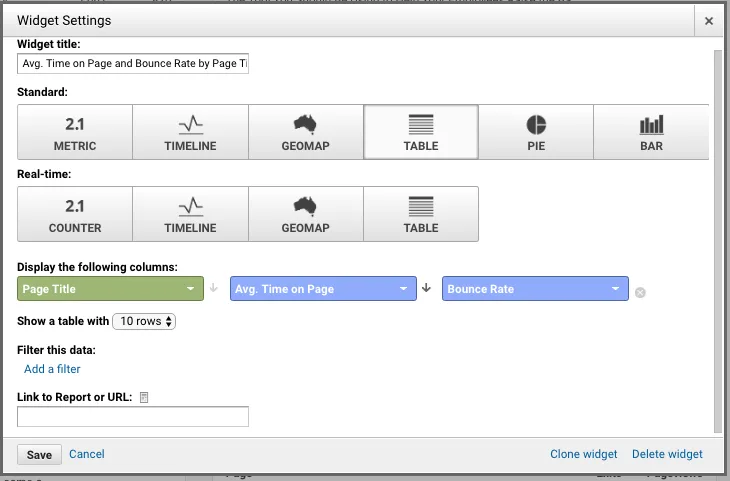Open the report picker icon beside Link to Report
Image resolution: width=730 pixels, height=481 pixels.
point(144,397)
